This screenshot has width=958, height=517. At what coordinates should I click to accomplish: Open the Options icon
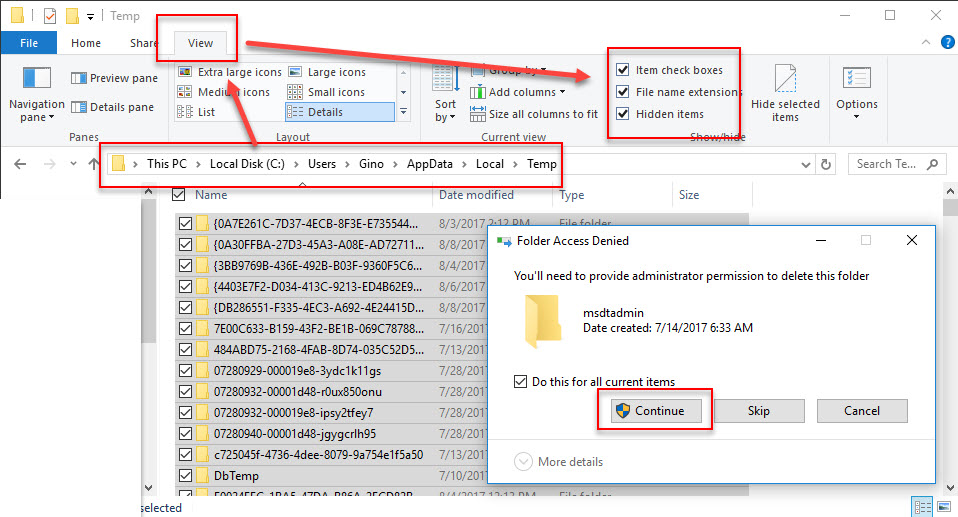856,93
